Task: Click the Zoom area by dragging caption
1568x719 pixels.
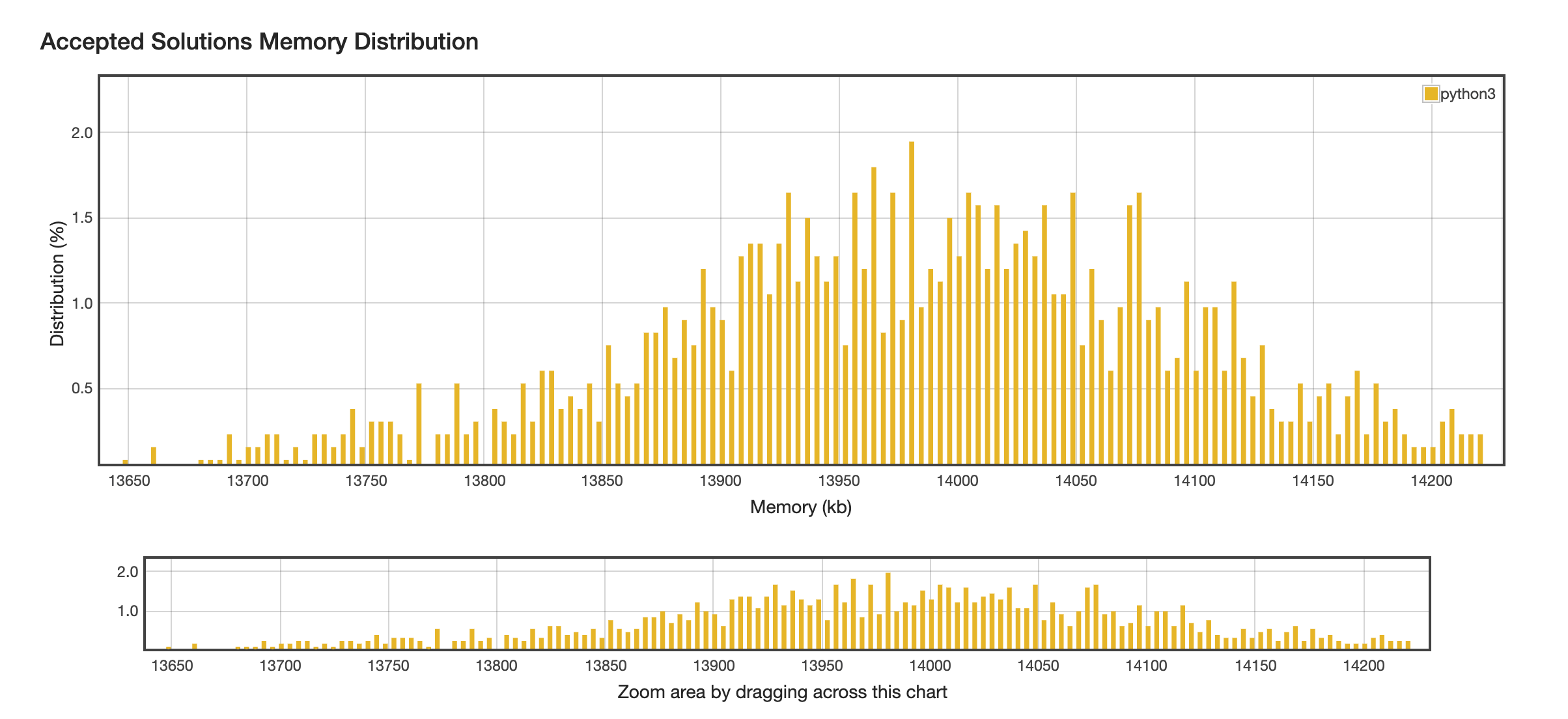Action: [x=782, y=692]
